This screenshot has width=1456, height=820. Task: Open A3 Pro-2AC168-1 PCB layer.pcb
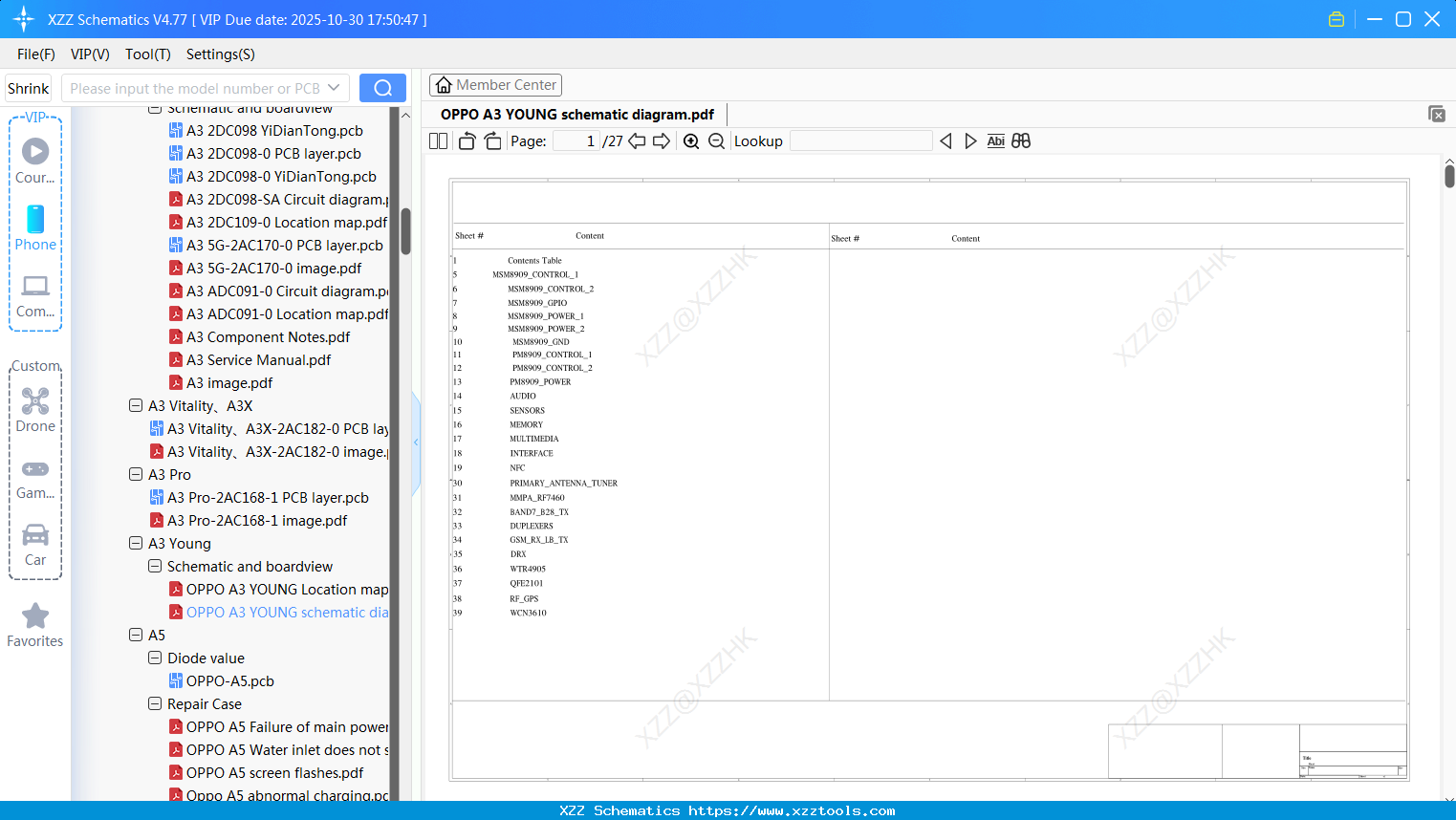(268, 497)
